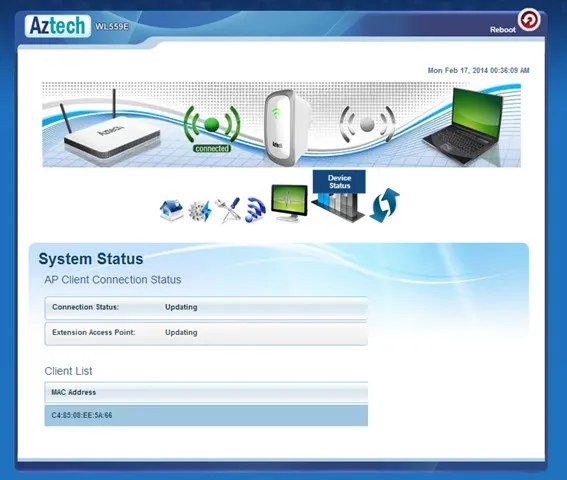
Task: Click the blue refresh arrows icon
Action: coord(384,205)
